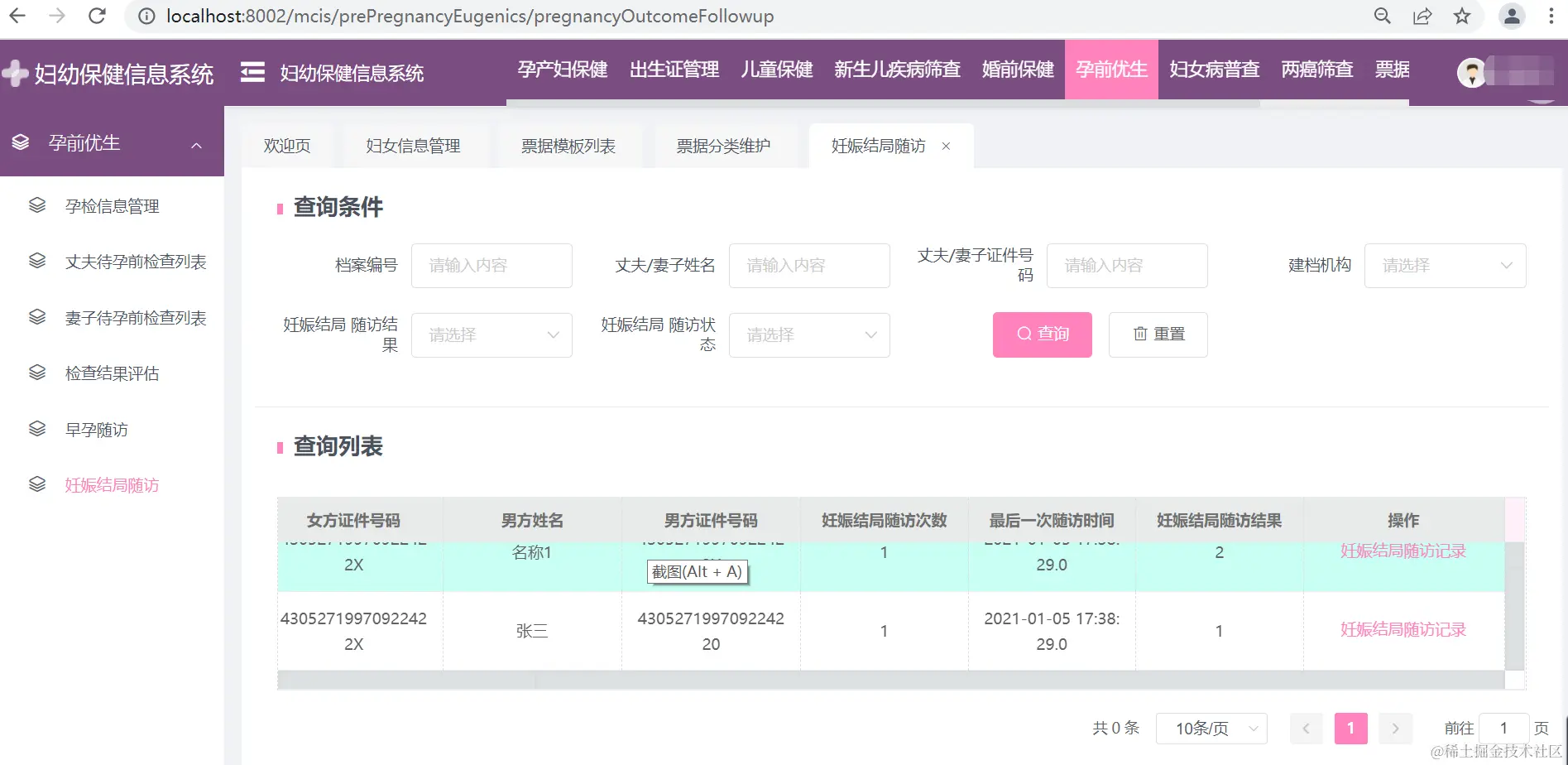Close the 妊娠结局随访 tab
Image resolution: width=1568 pixels, height=765 pixels.
coord(946,146)
